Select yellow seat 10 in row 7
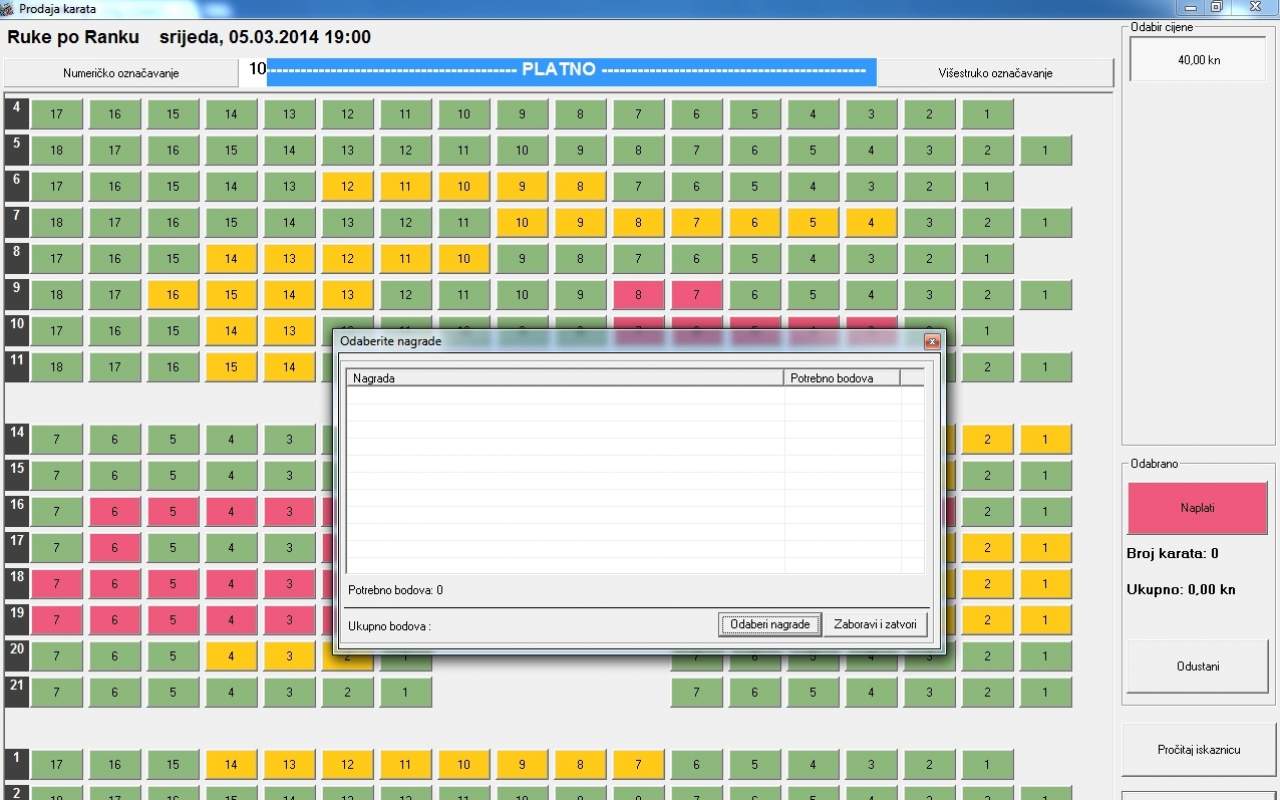Viewport: 1280px width, 800px height. point(522,222)
